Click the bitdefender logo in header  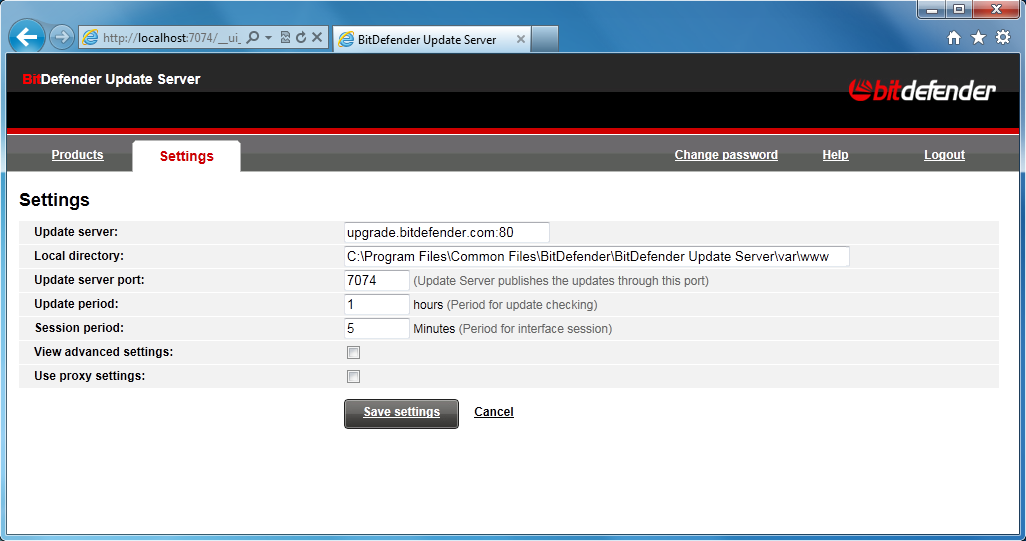point(922,90)
